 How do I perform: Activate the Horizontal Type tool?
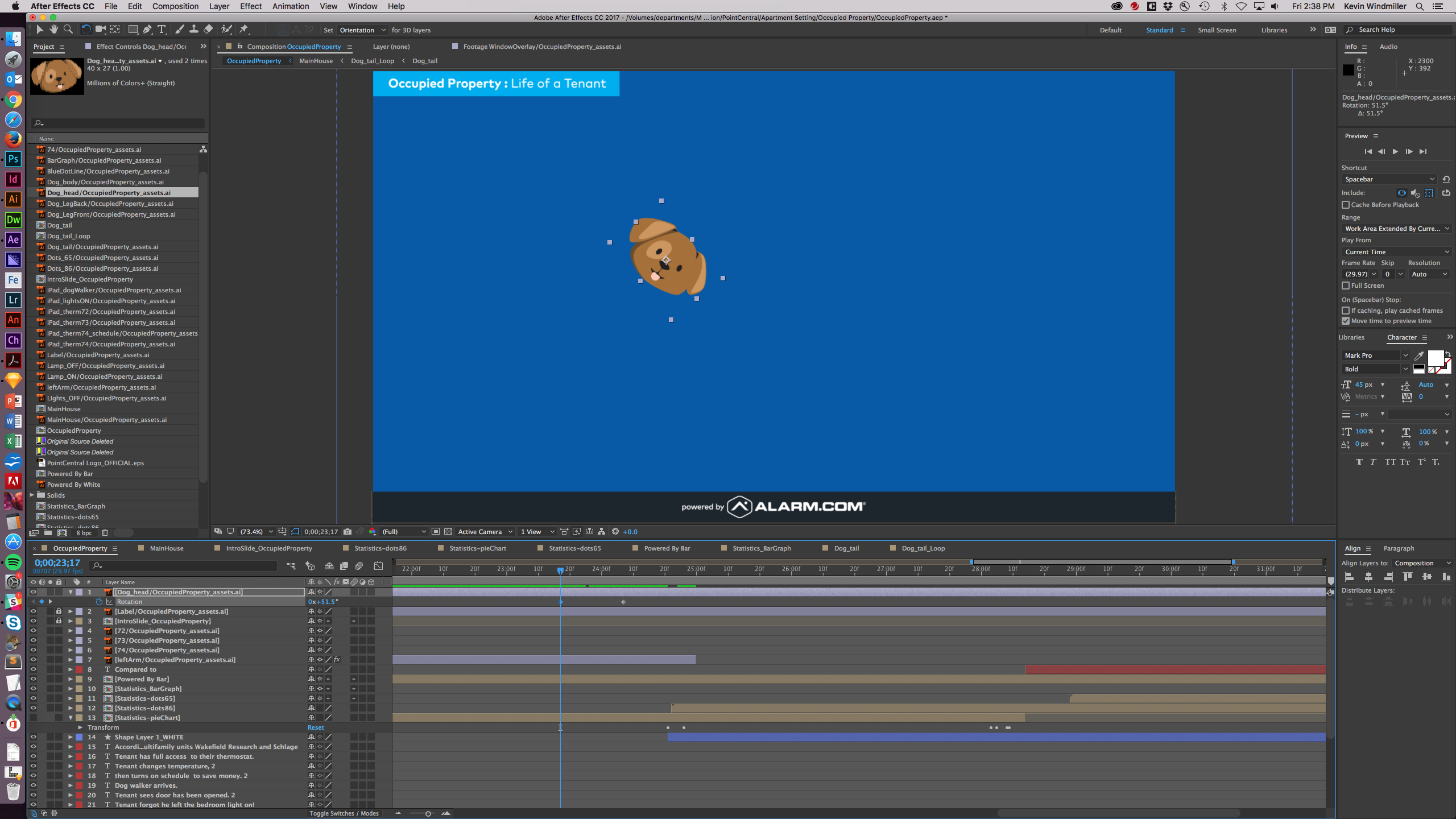[162, 30]
